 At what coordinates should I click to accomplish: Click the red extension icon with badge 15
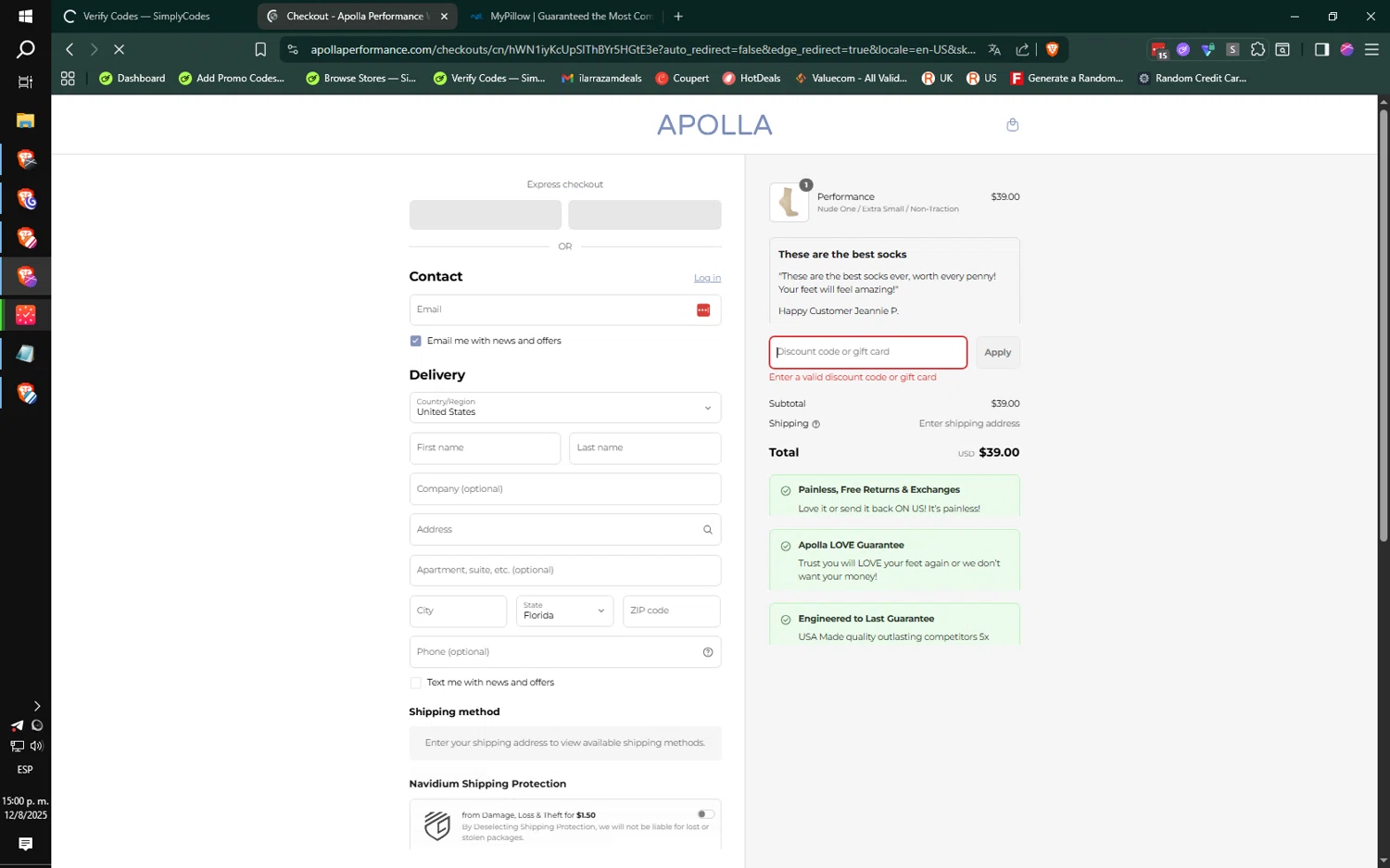[1159, 50]
